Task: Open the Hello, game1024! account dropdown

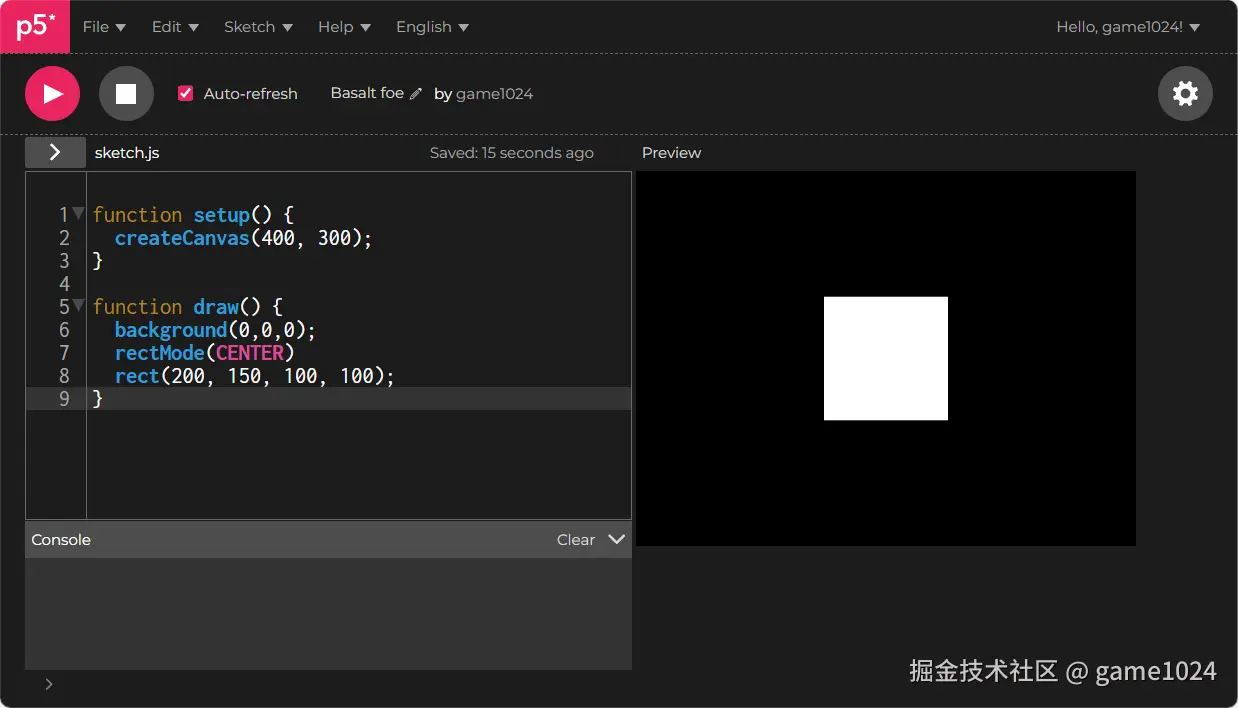Action: [x=1128, y=27]
